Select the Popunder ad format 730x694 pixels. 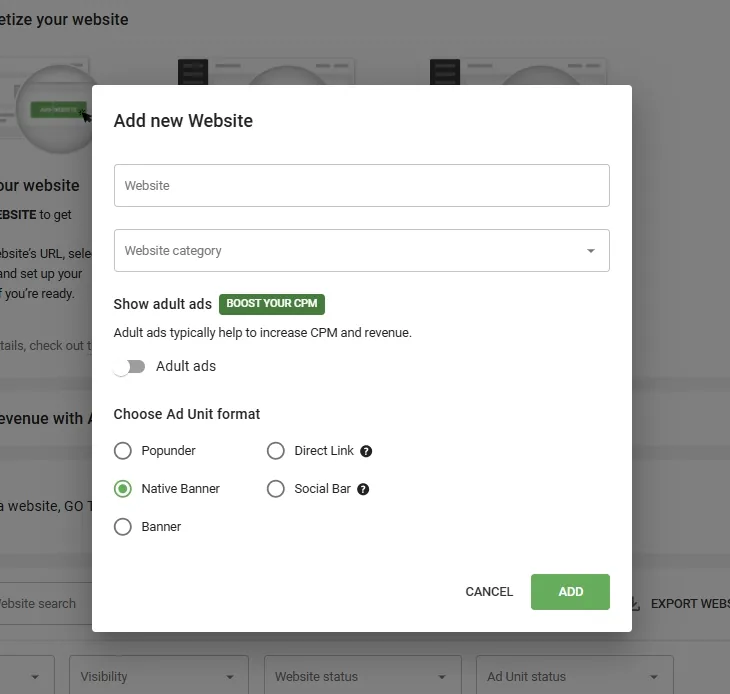[x=123, y=451]
